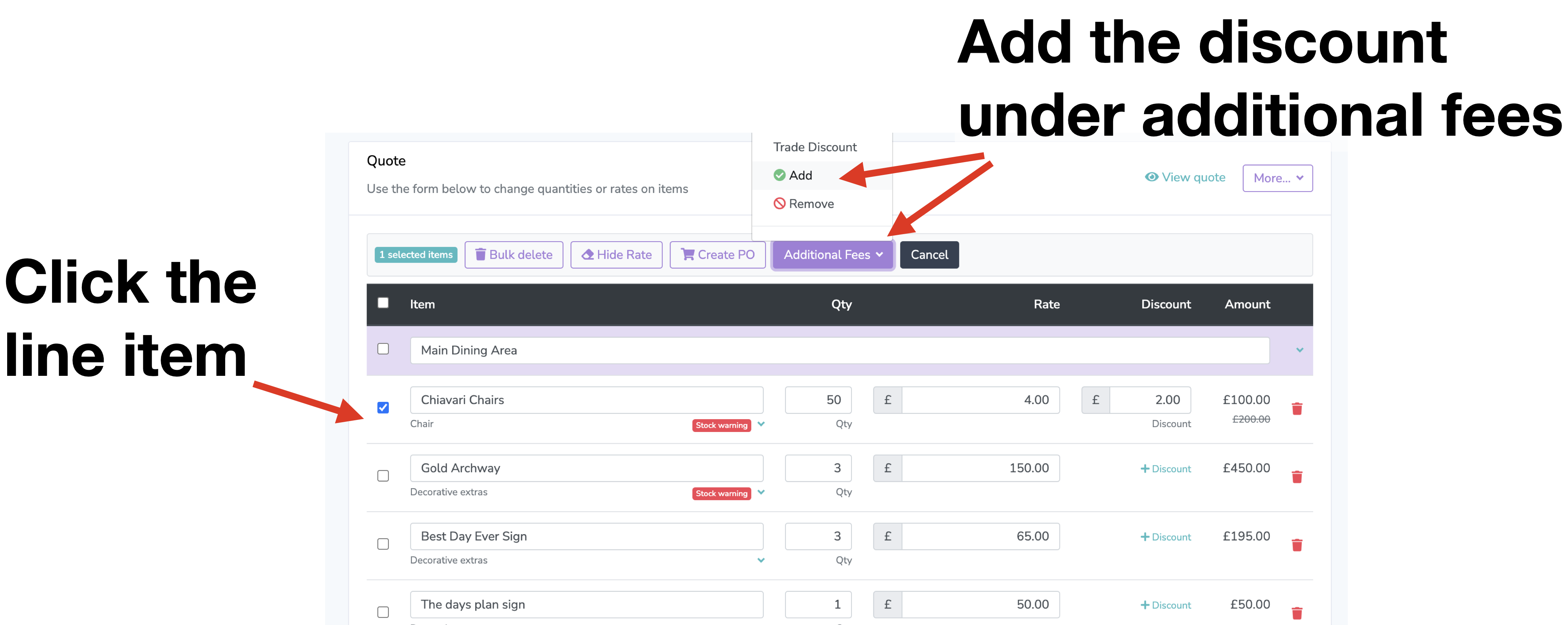Check The days plan sign checkbox

coord(383,611)
